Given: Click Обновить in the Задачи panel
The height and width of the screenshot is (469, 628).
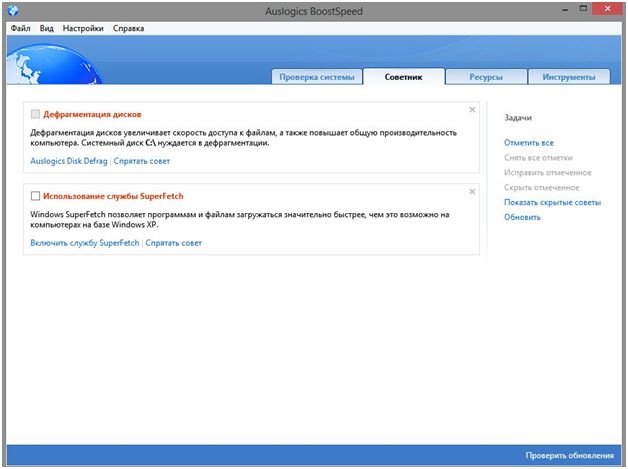Looking at the screenshot, I should (523, 217).
